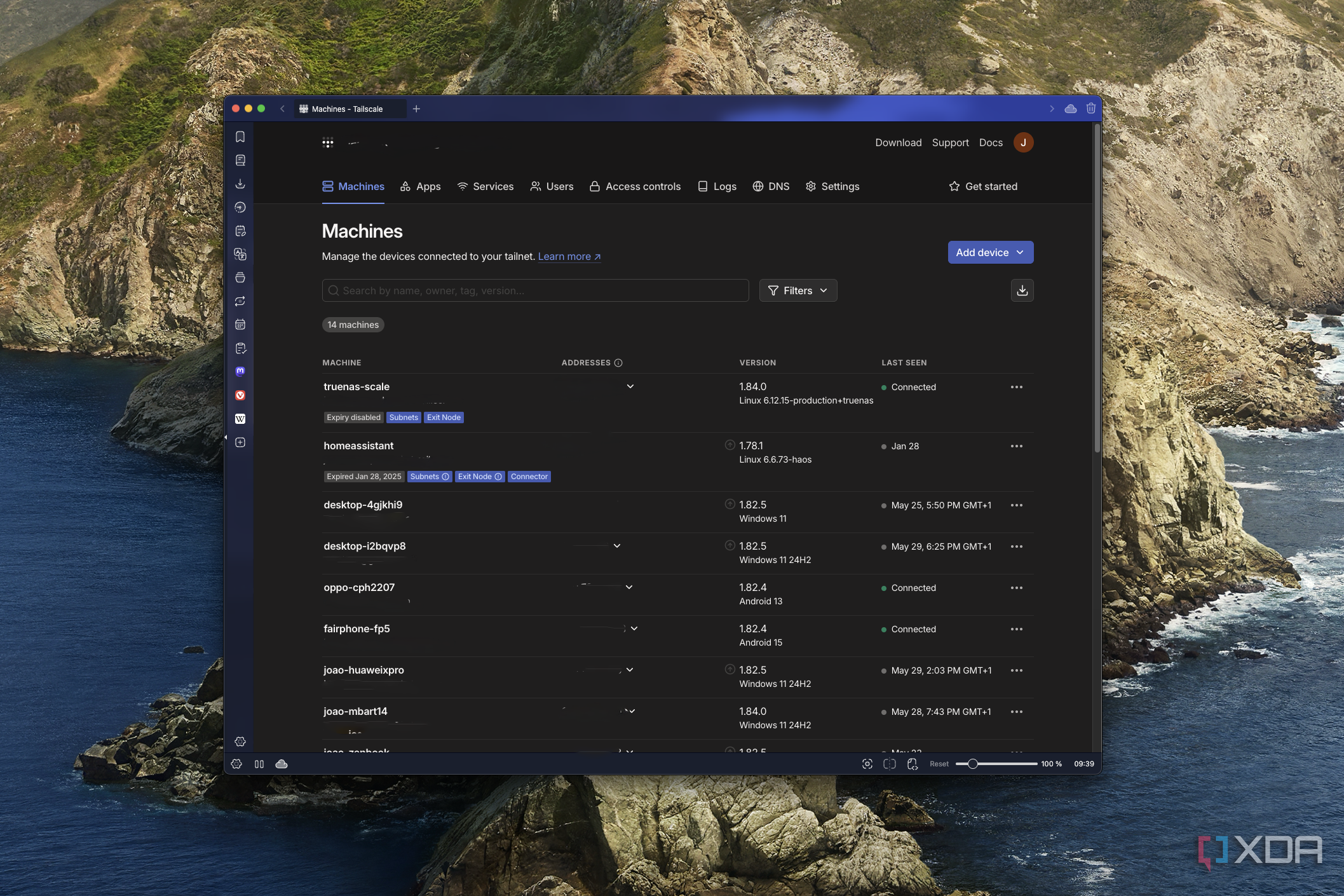Open the more menu for desktop-4gjkhi9
The image size is (1344, 896).
point(1017,505)
